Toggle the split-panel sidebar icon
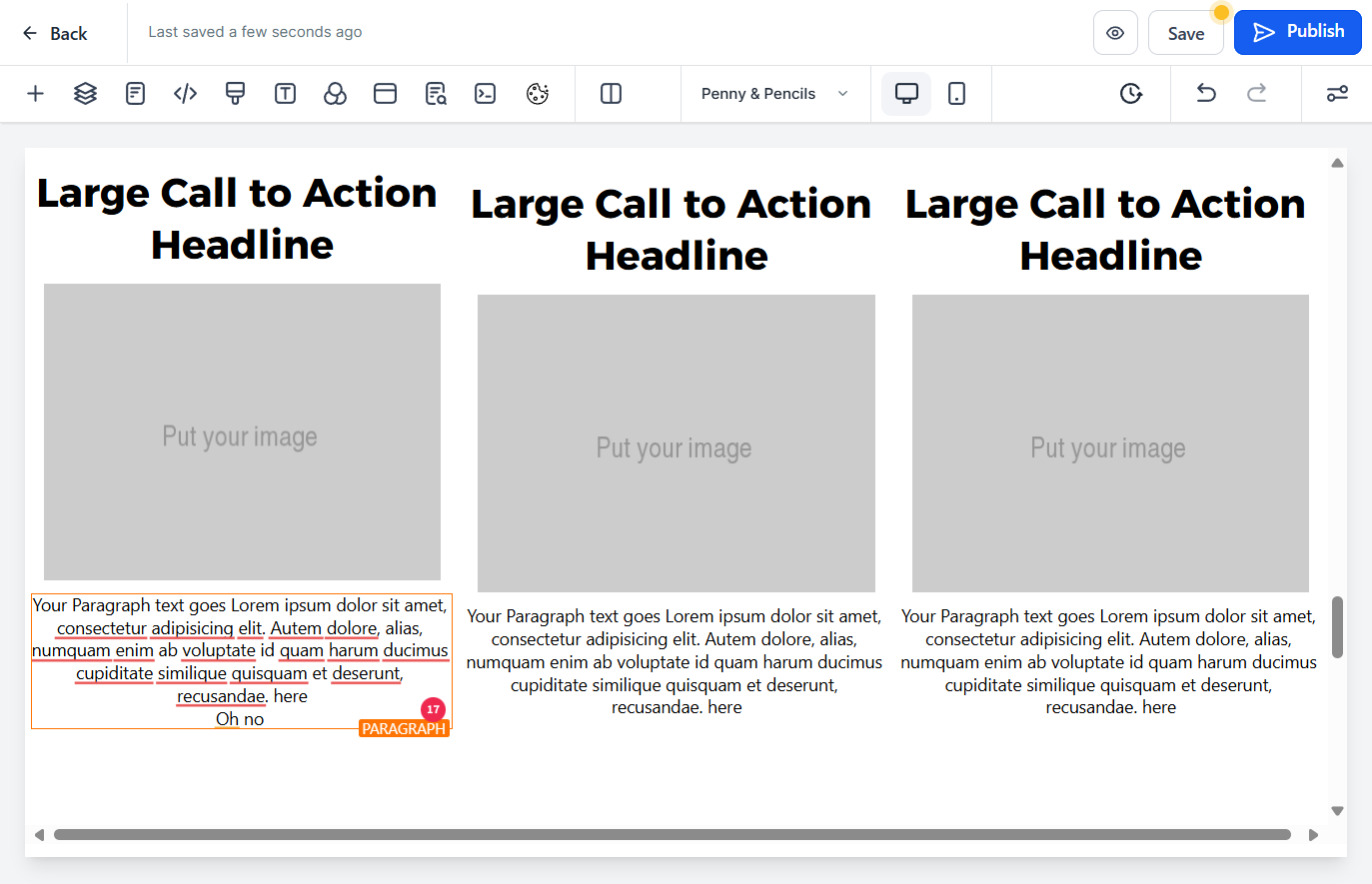This screenshot has height=884, width=1372. (x=611, y=94)
